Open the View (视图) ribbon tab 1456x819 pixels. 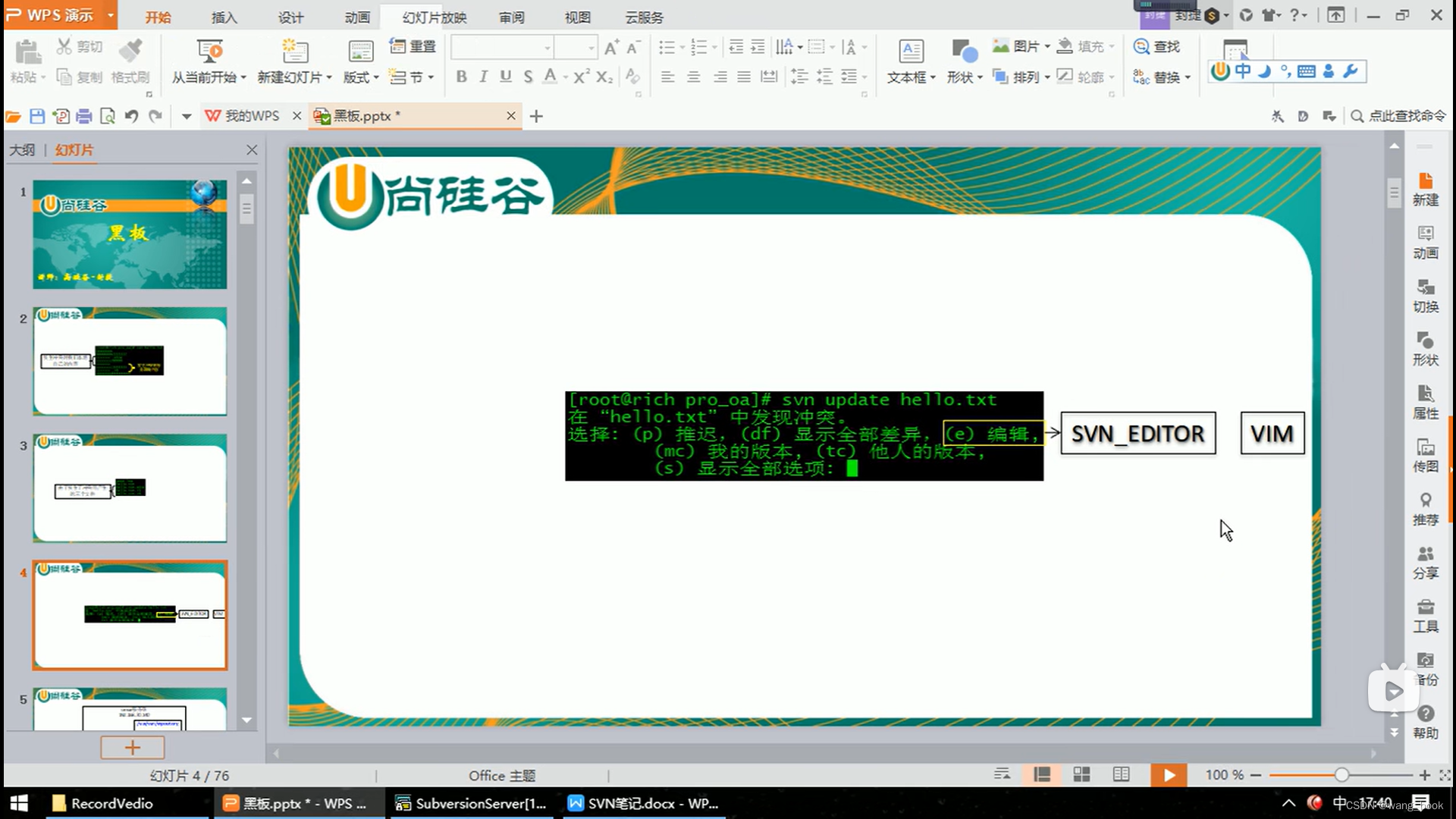[577, 17]
